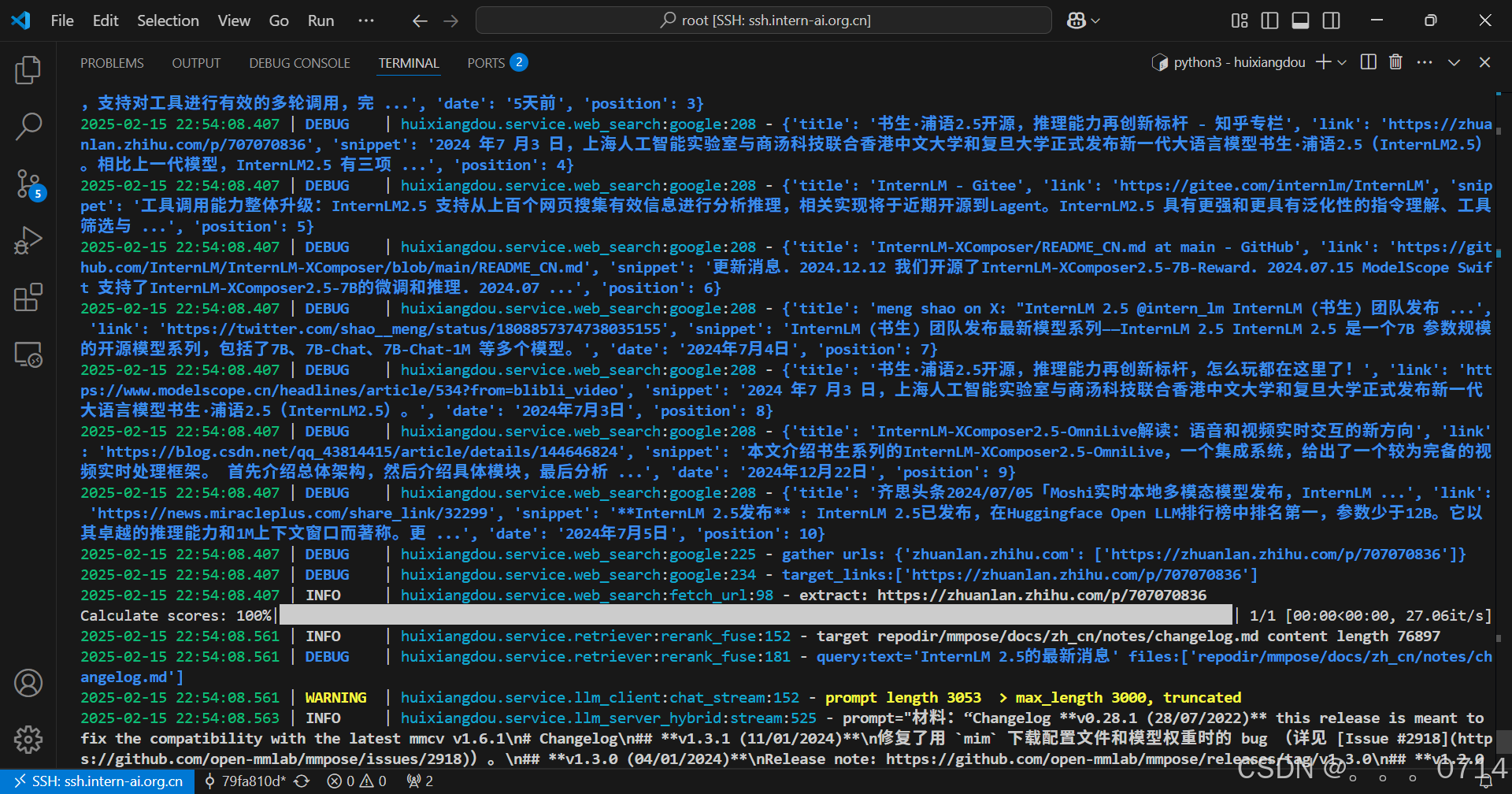The width and height of the screenshot is (1512, 794).
Task: Click the WARNING log level text
Action: click(335, 698)
